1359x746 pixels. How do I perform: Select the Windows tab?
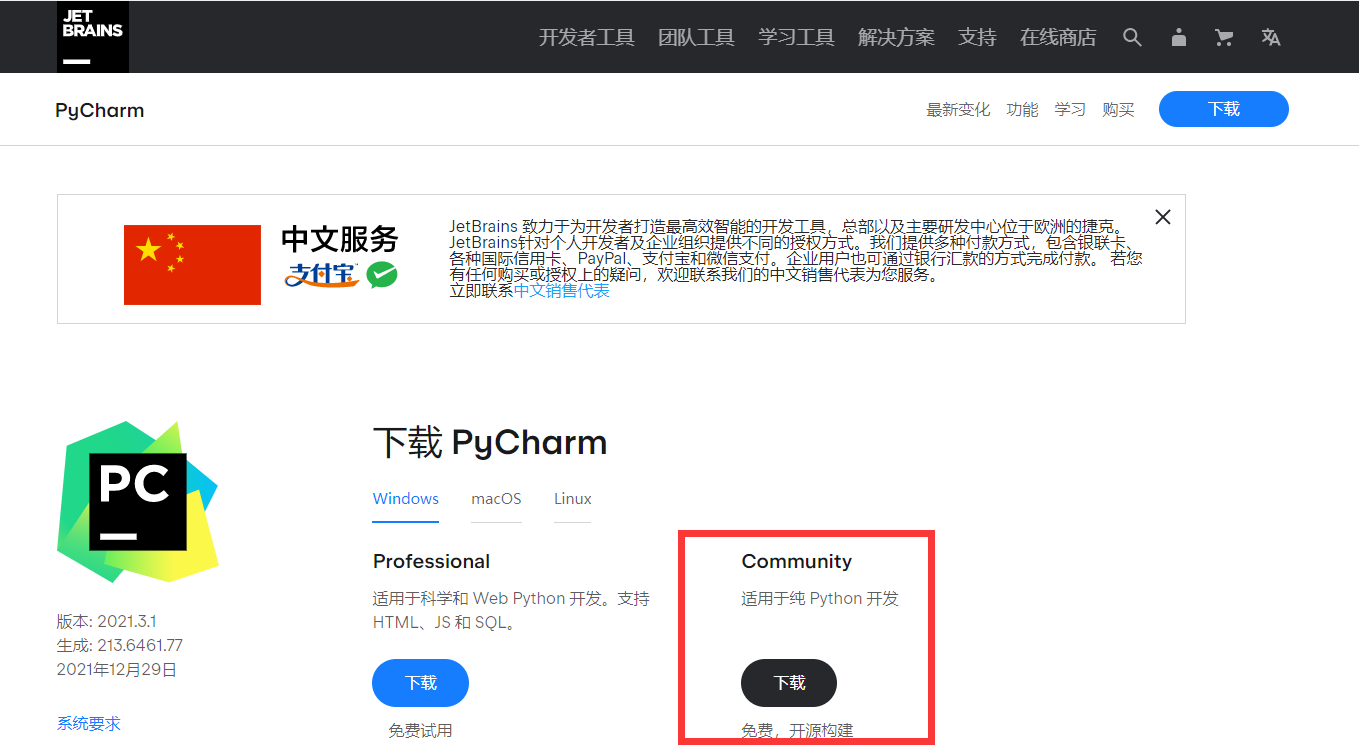[406, 499]
